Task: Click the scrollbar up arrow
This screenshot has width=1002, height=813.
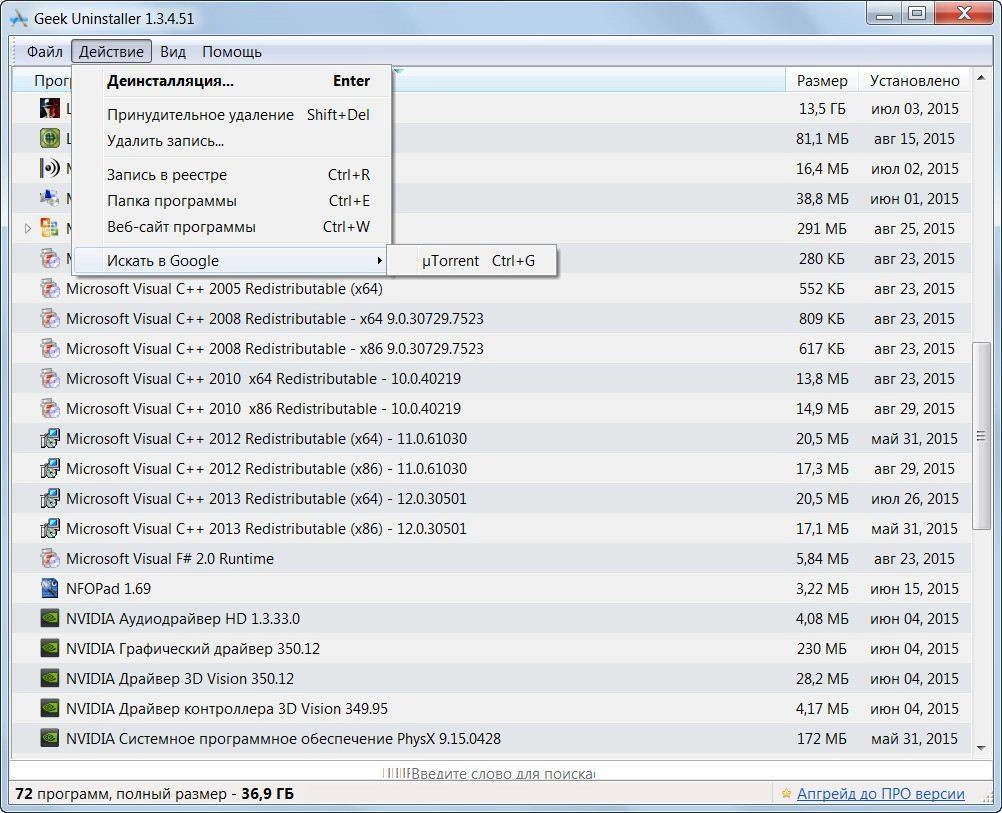Action: coord(981,79)
